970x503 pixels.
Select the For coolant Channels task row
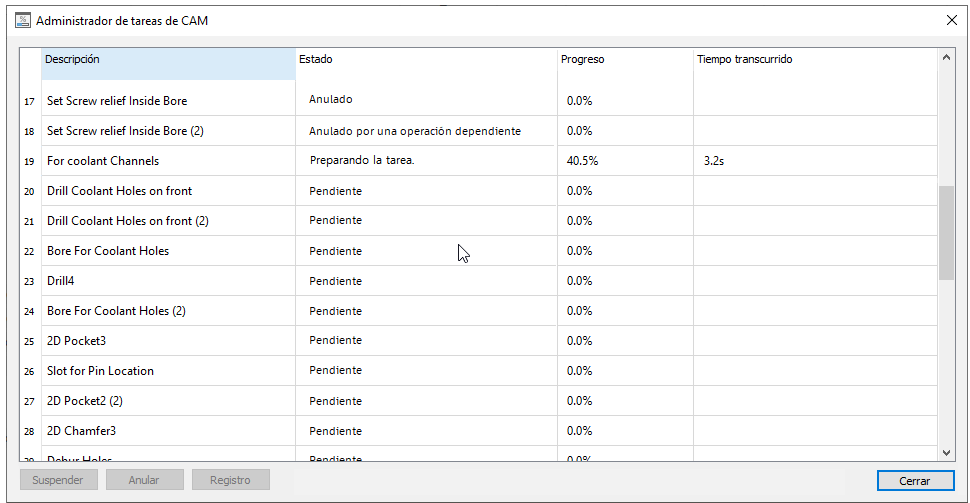click(x=103, y=161)
